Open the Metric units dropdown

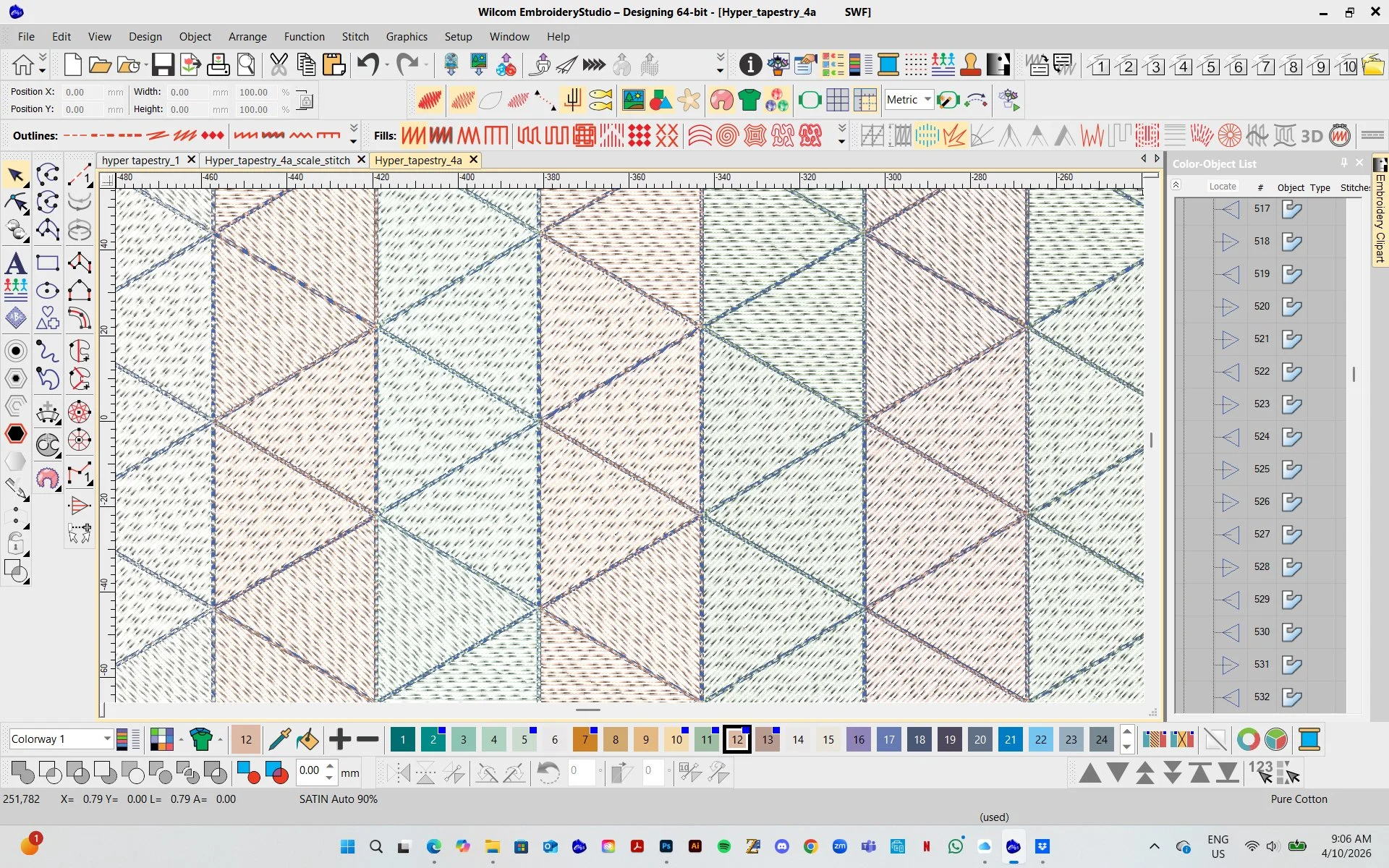928,99
